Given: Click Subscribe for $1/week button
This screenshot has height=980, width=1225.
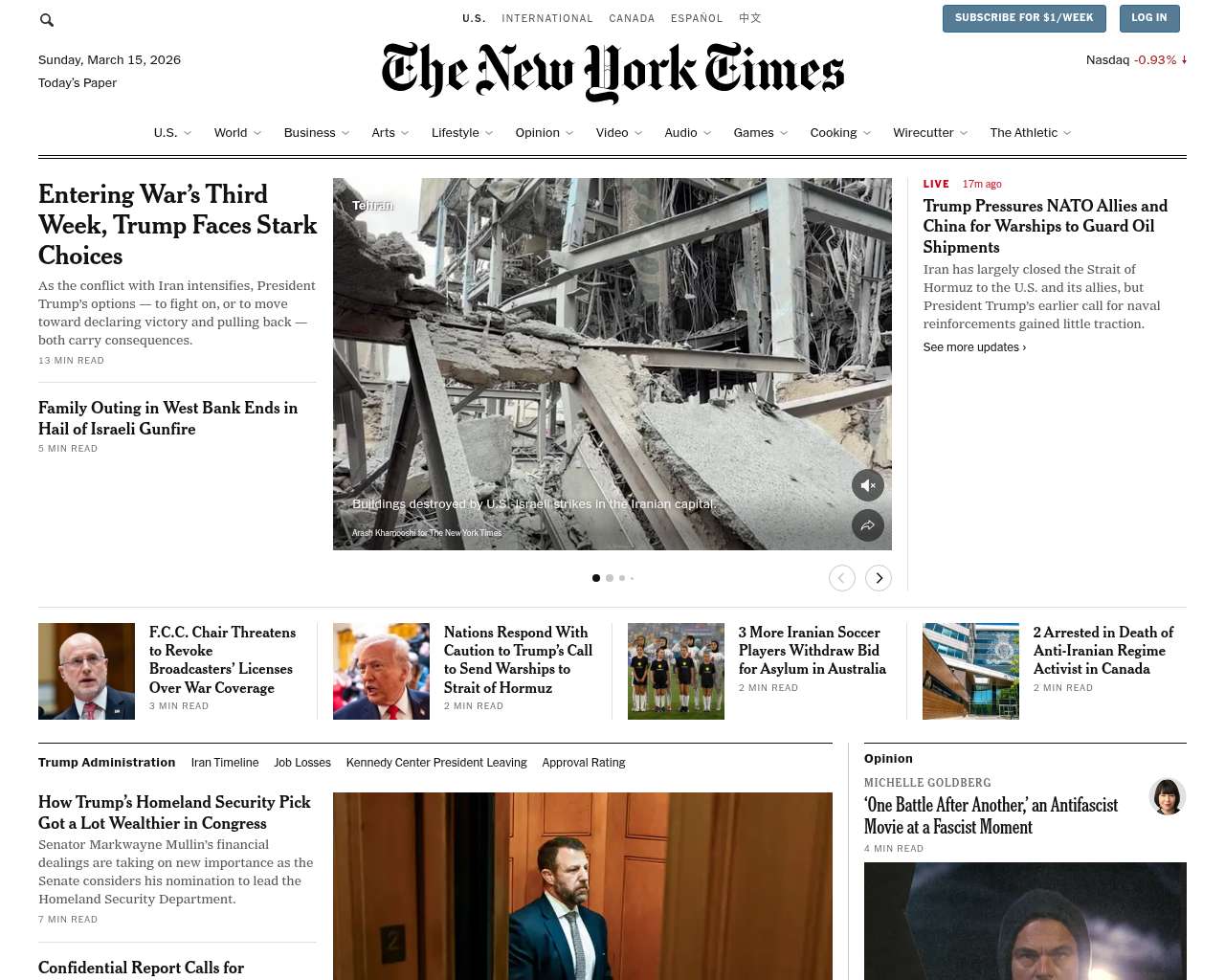Looking at the screenshot, I should (x=1024, y=18).
